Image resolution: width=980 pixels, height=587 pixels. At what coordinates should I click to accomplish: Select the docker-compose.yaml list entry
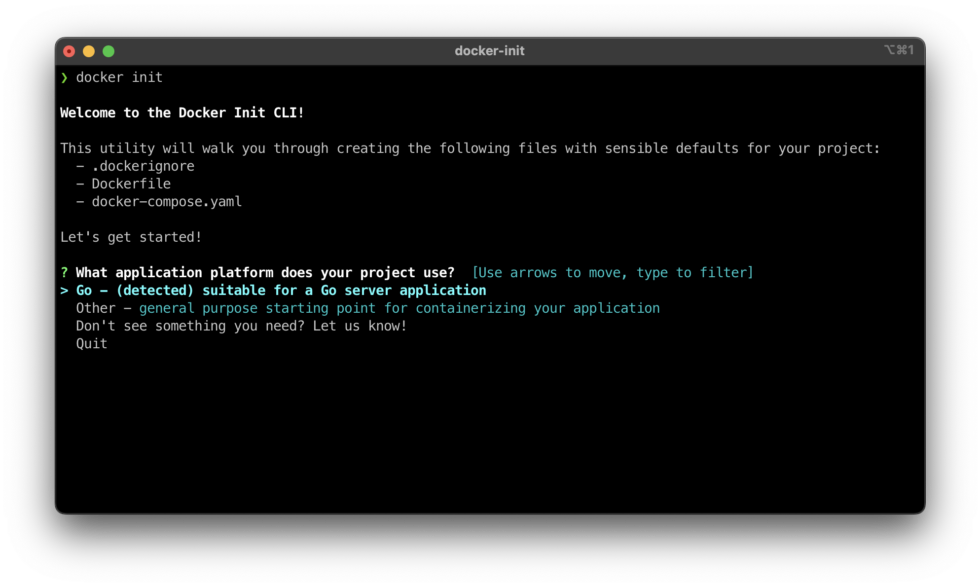164,201
